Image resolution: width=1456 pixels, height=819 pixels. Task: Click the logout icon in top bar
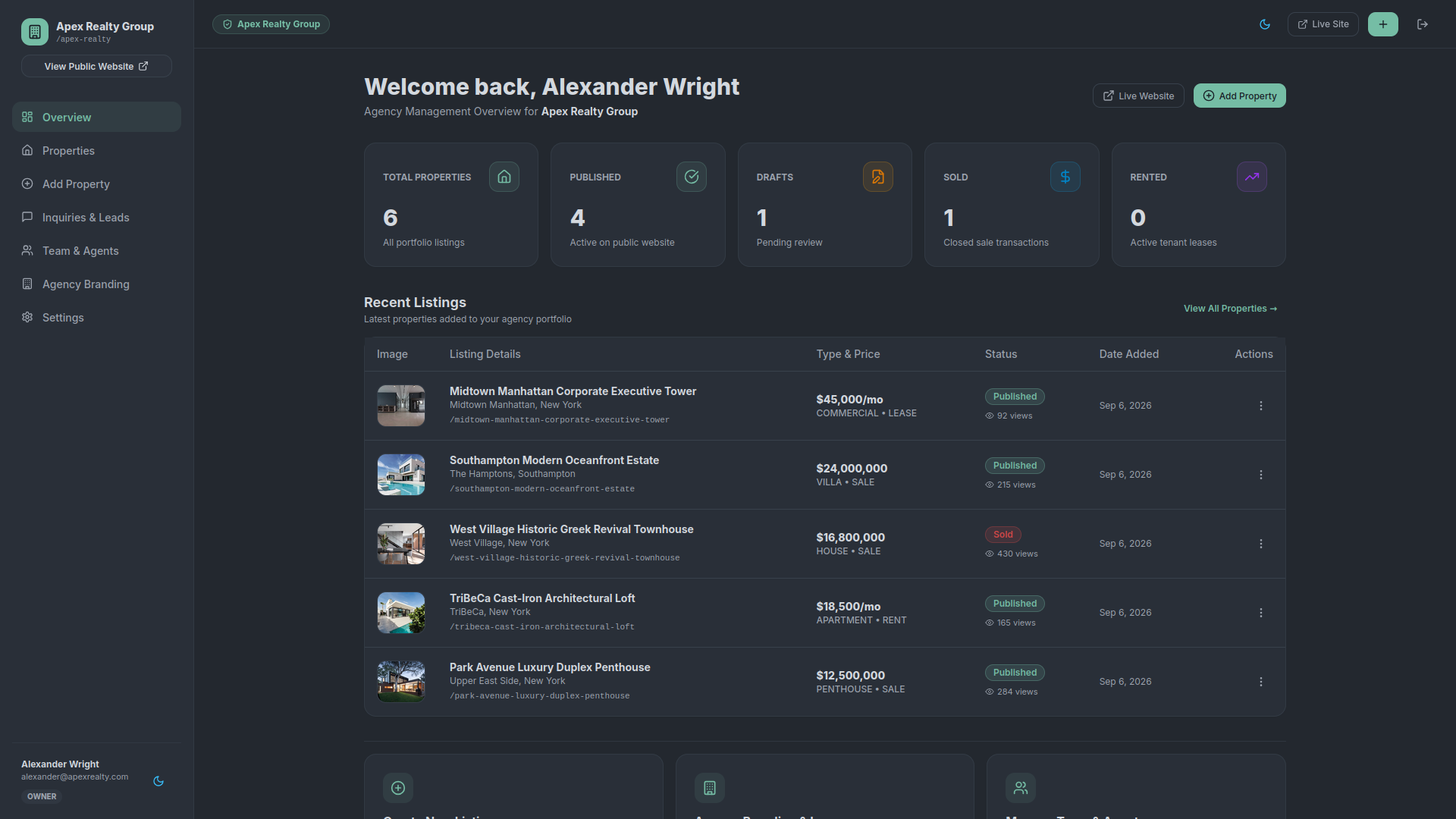(1423, 24)
